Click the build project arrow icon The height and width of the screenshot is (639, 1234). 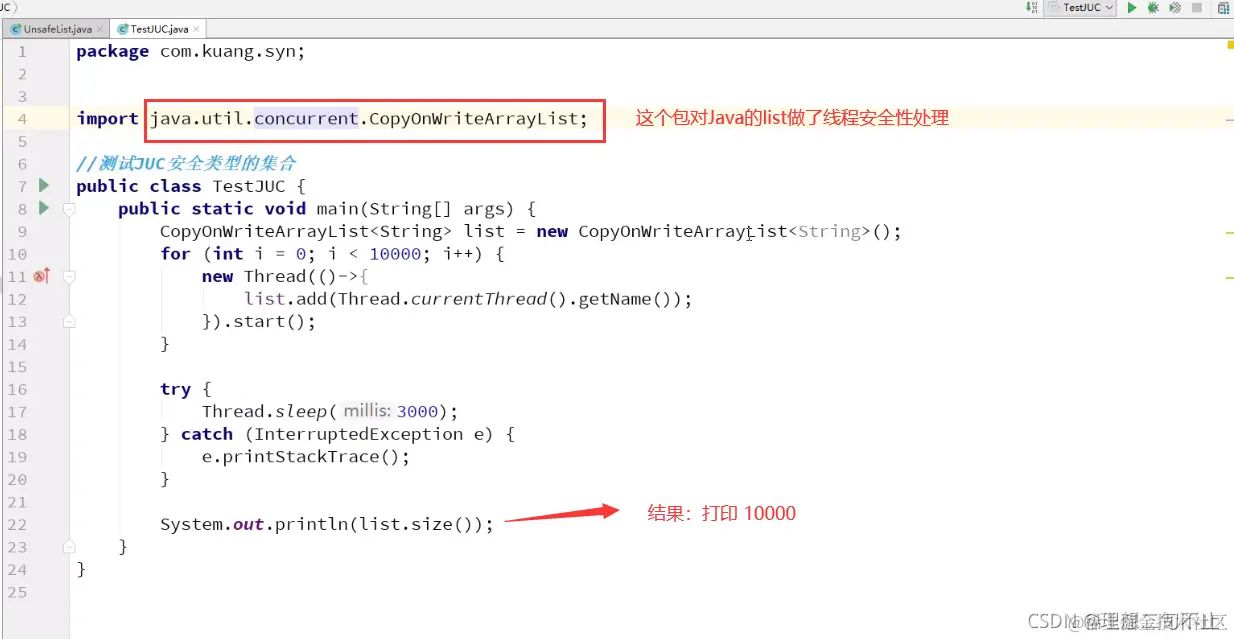[x=1031, y=7]
